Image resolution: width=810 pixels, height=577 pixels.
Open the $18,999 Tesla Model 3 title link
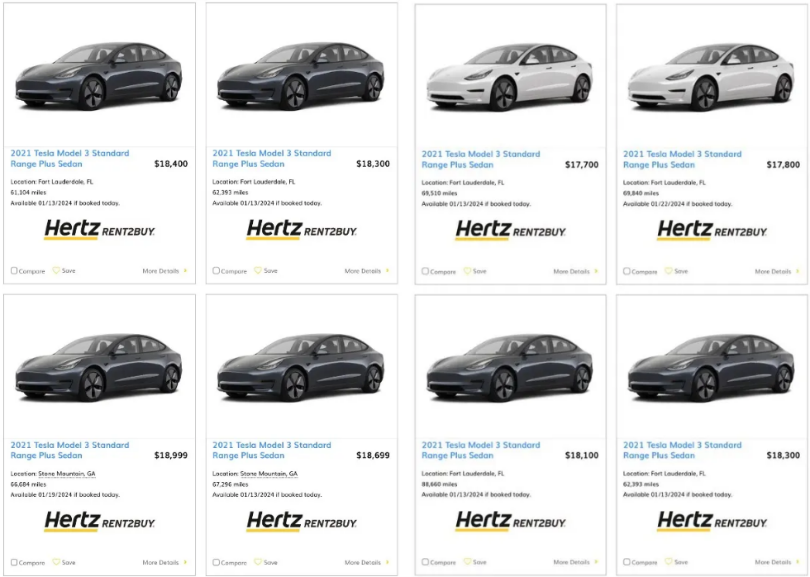[x=70, y=450]
